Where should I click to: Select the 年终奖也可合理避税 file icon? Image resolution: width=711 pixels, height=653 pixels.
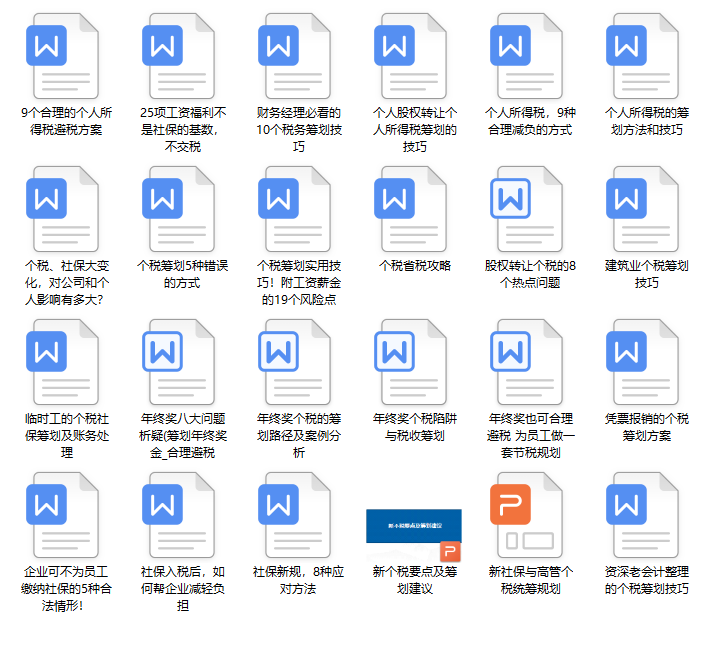527,362
